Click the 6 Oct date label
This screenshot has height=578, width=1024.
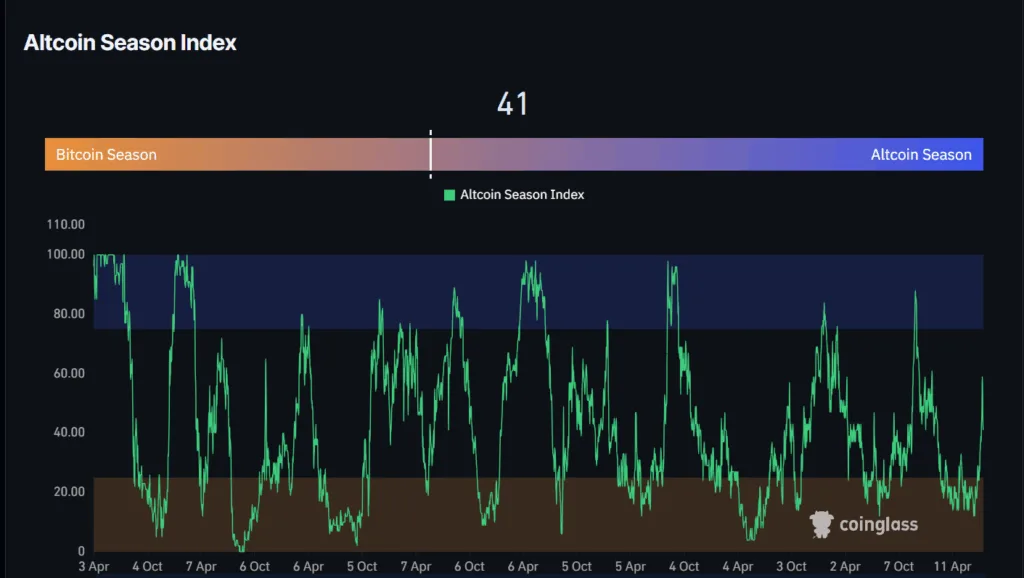coord(253,565)
